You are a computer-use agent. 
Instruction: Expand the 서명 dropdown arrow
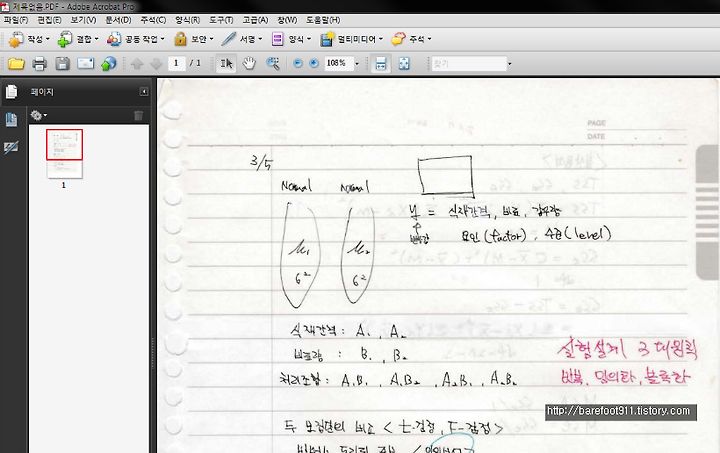point(260,39)
